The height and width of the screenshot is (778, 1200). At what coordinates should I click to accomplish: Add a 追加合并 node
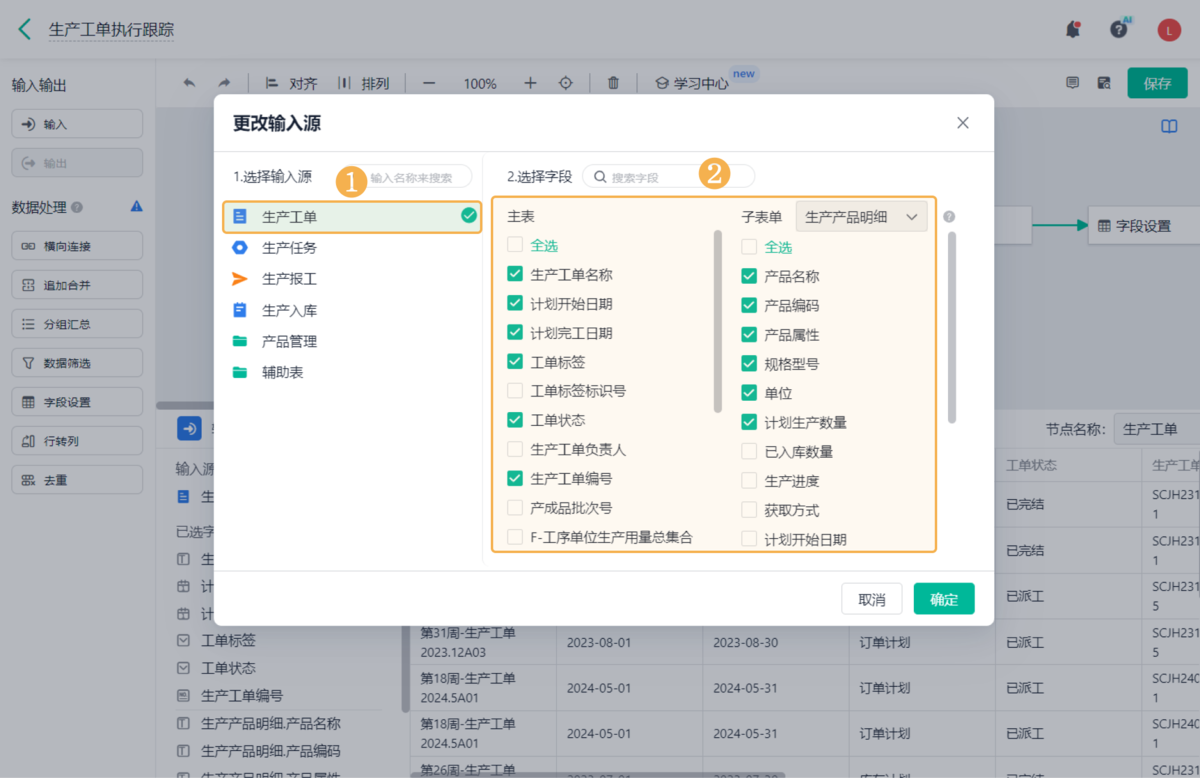click(x=77, y=285)
